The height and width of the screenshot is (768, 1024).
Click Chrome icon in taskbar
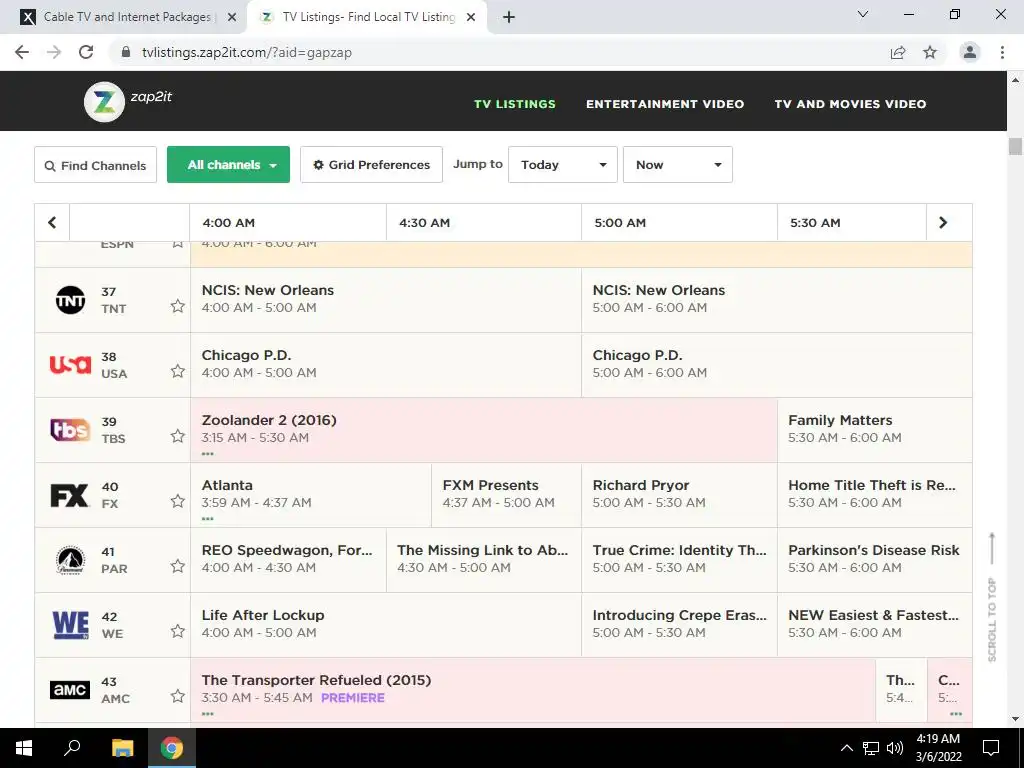[x=172, y=748]
